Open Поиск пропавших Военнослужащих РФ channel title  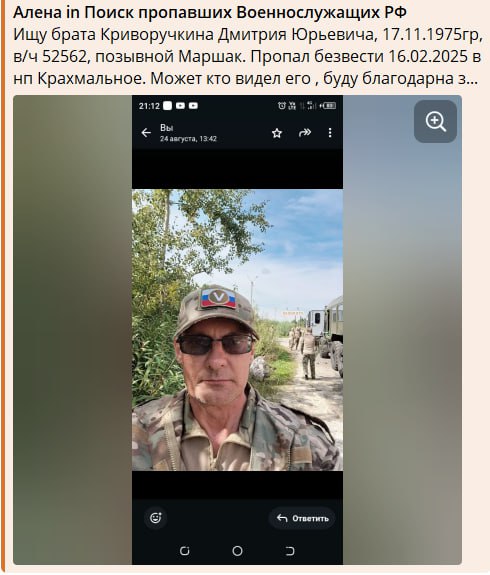tap(245, 13)
